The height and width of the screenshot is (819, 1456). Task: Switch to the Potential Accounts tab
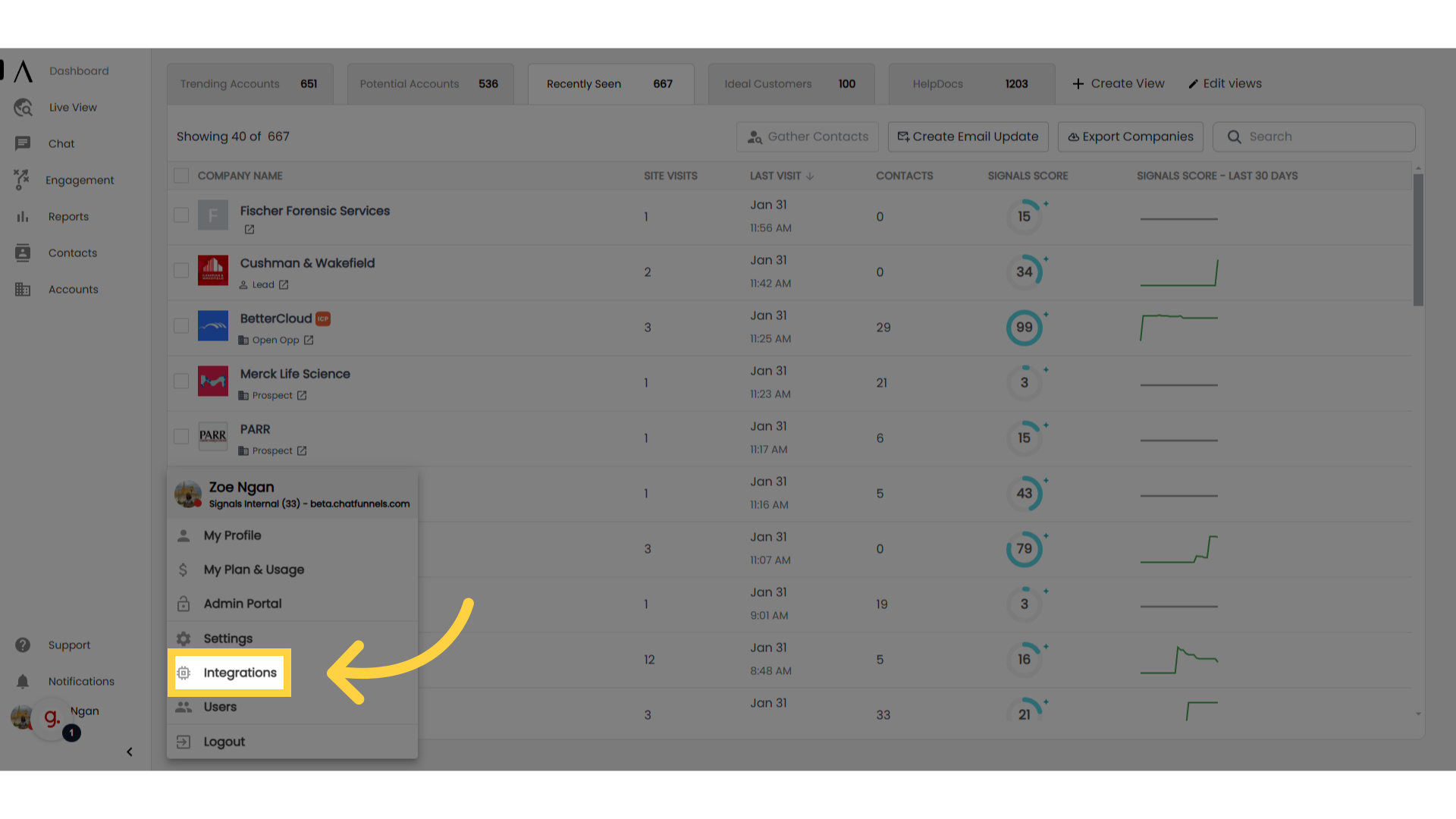[430, 84]
